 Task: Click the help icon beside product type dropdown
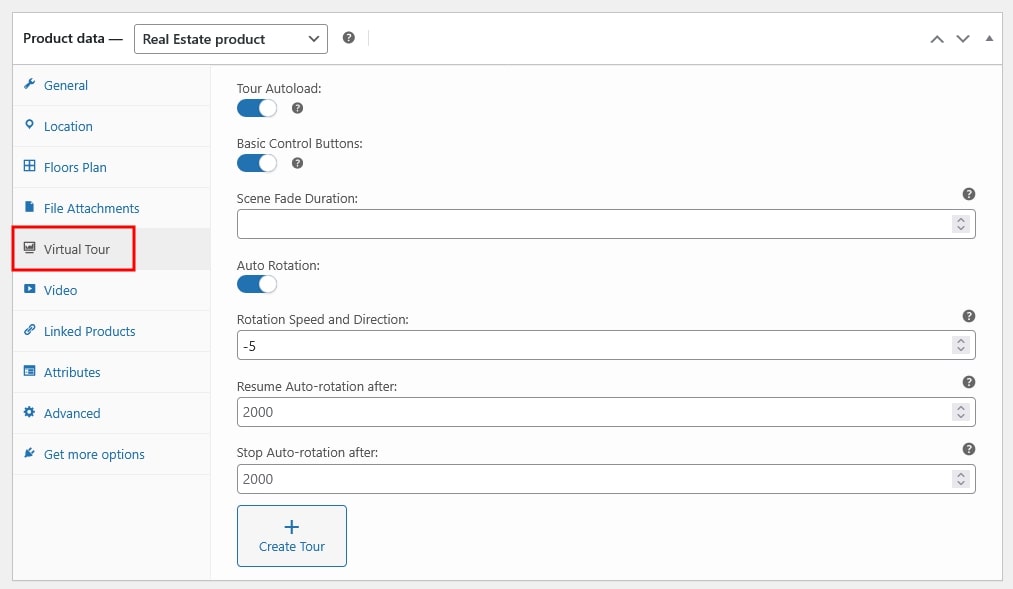(348, 38)
